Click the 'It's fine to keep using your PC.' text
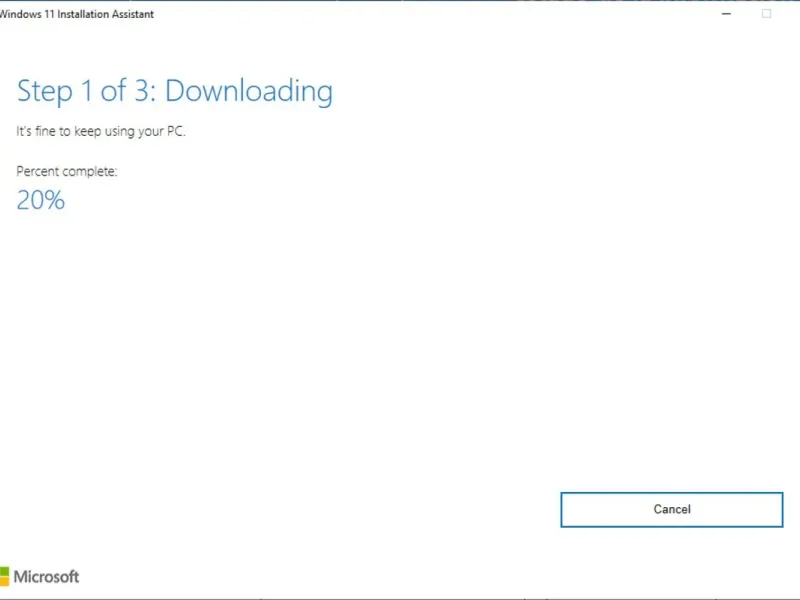The image size is (800, 600). click(x=101, y=132)
